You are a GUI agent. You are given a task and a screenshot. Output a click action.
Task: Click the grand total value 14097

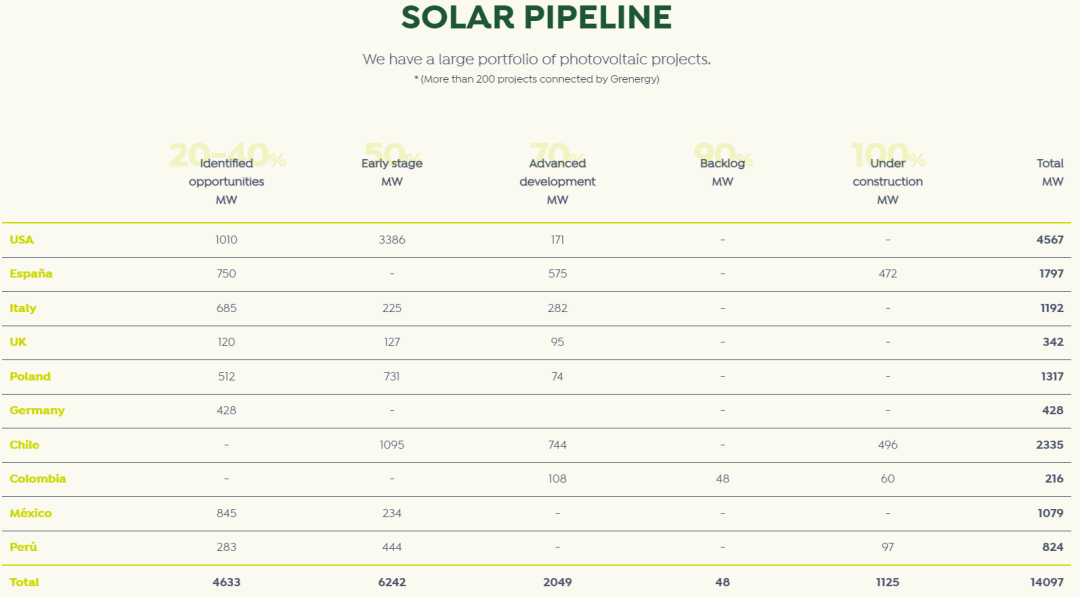click(x=1047, y=582)
